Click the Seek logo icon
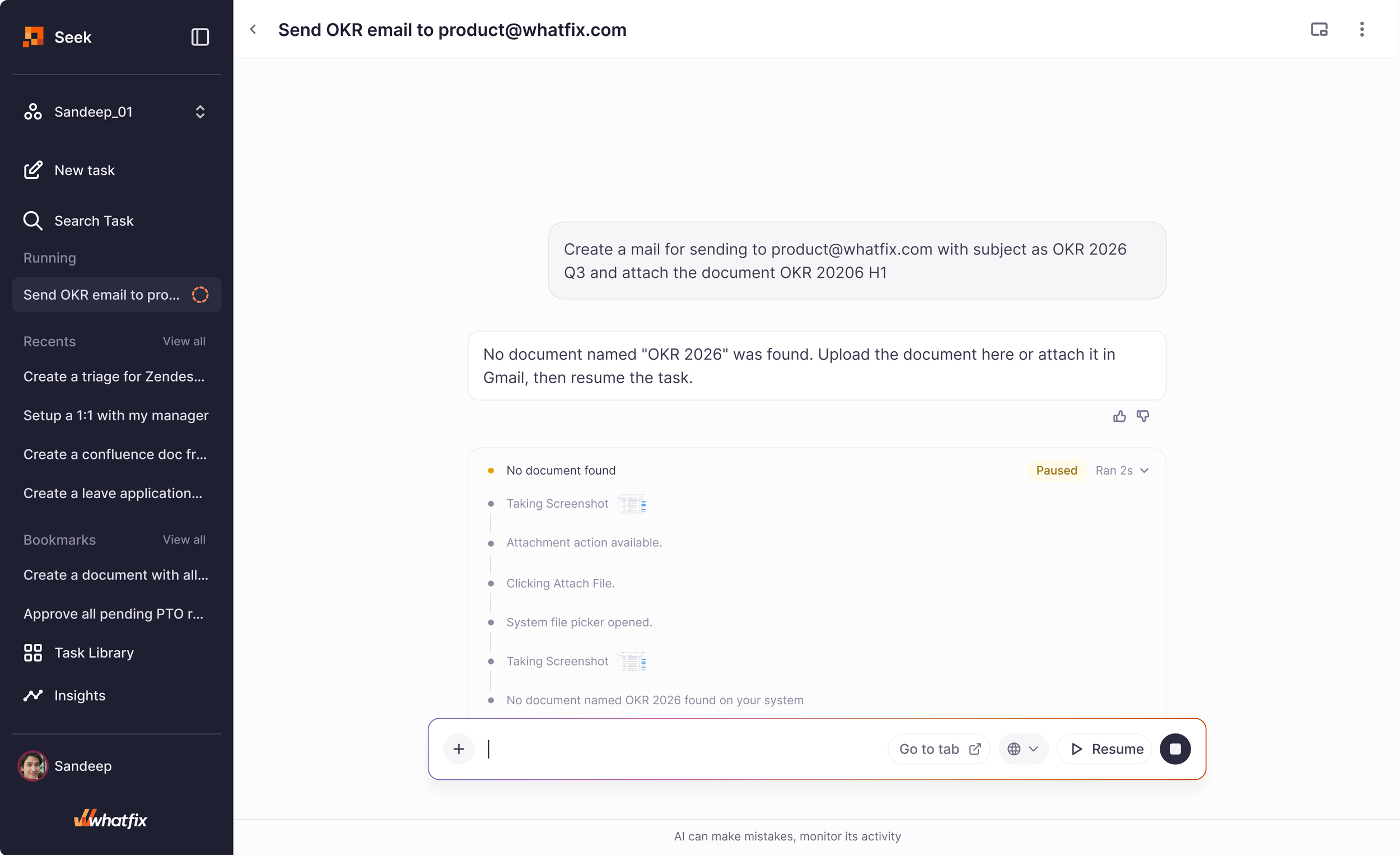1400x855 pixels. (x=33, y=37)
